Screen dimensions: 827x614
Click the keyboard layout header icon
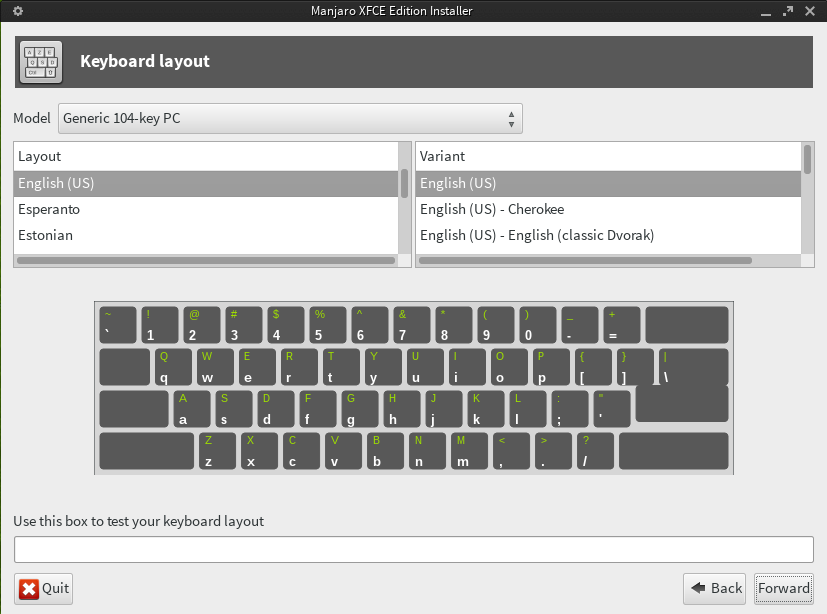41,62
